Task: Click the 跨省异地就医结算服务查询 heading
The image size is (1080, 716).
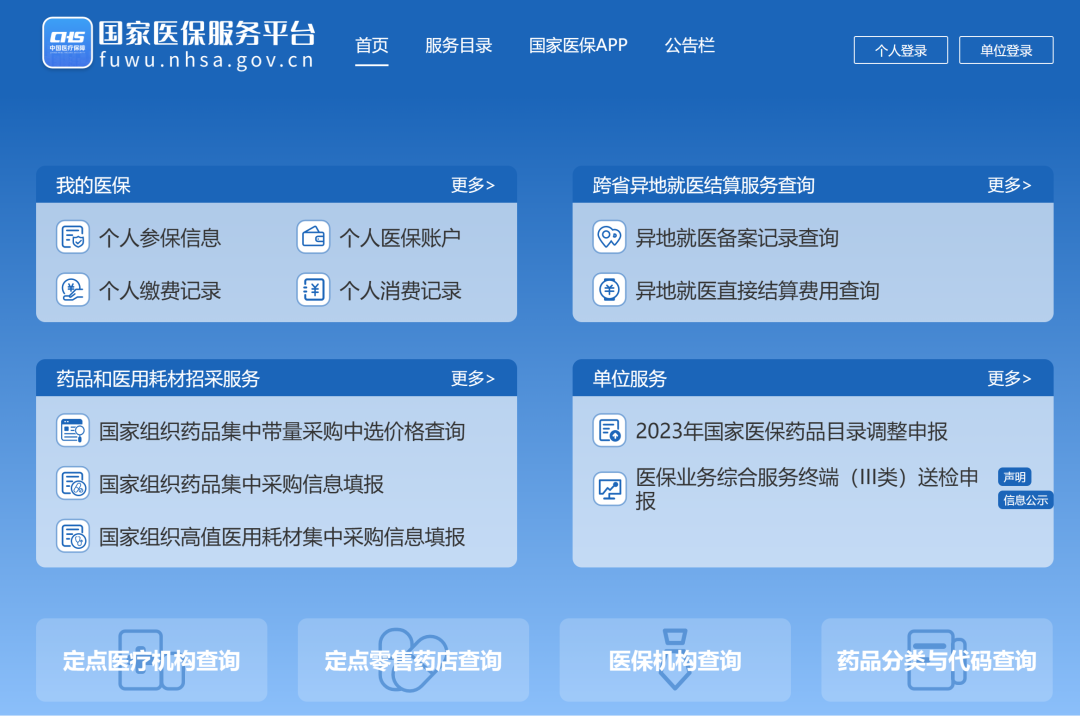Action: click(703, 185)
